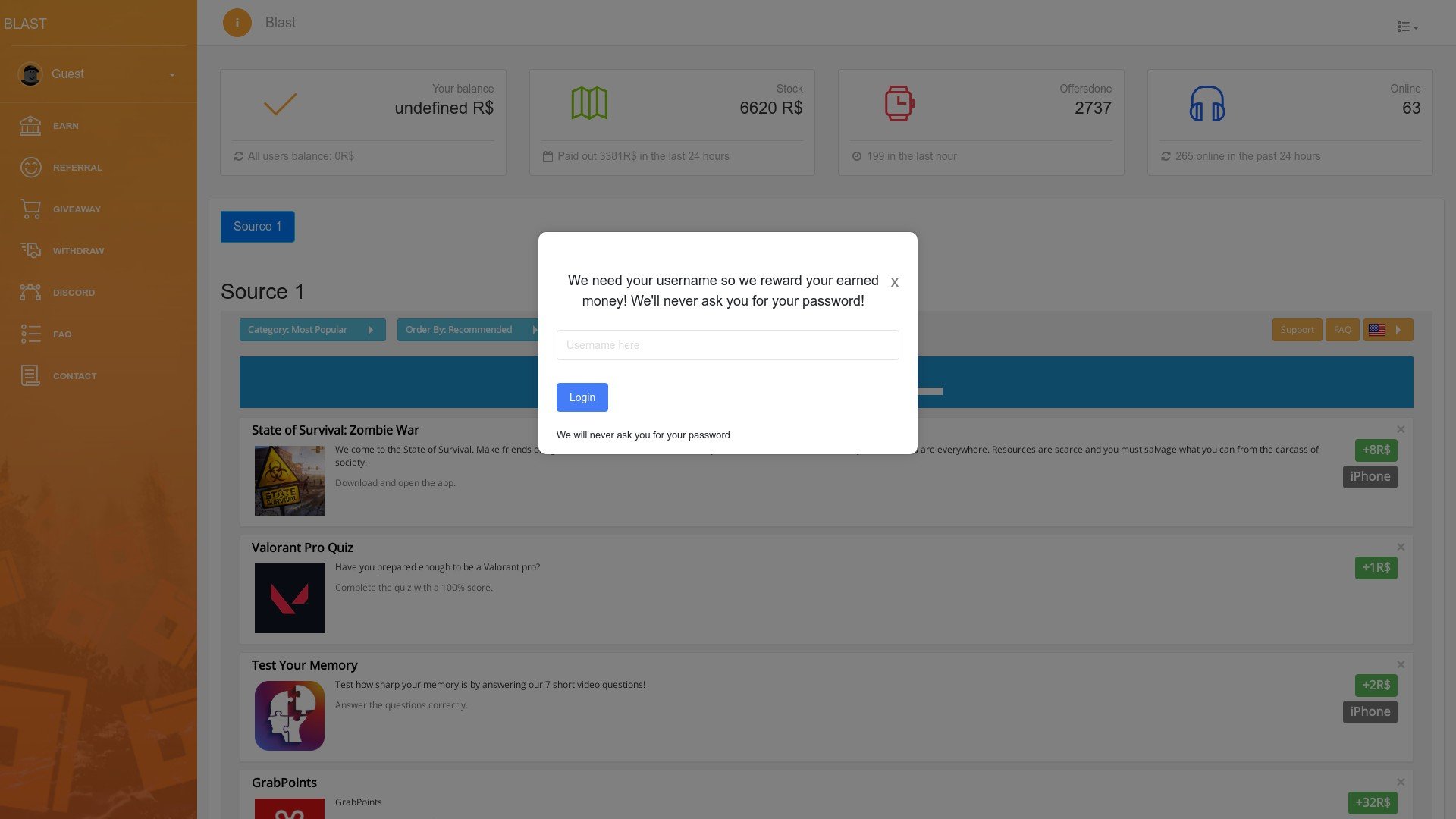The width and height of the screenshot is (1456, 819).
Task: Close the username modal dialog
Action: click(x=894, y=282)
